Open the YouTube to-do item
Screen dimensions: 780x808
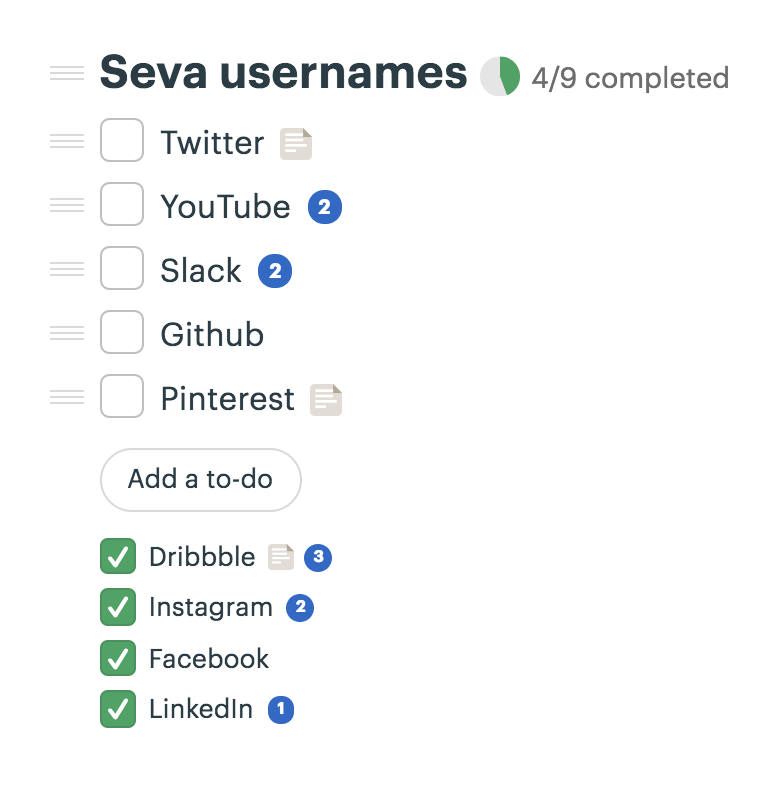pos(225,207)
